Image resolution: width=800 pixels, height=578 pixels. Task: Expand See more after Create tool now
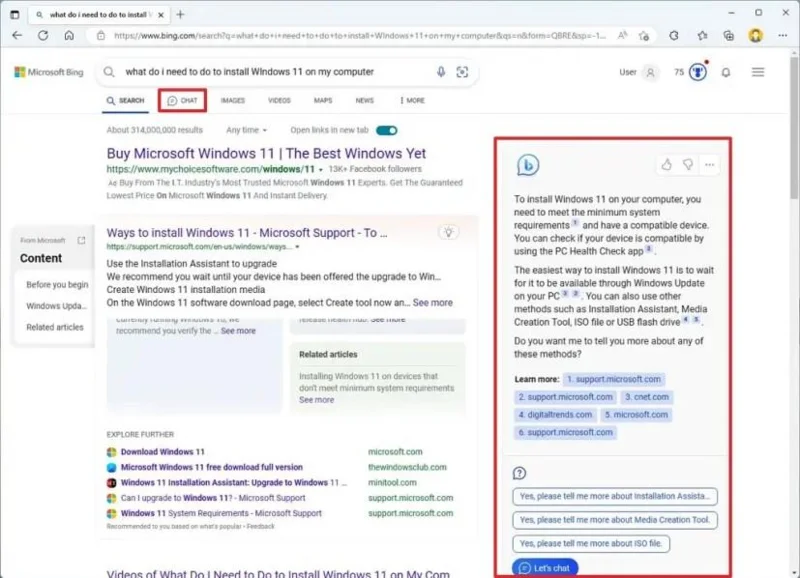433,303
